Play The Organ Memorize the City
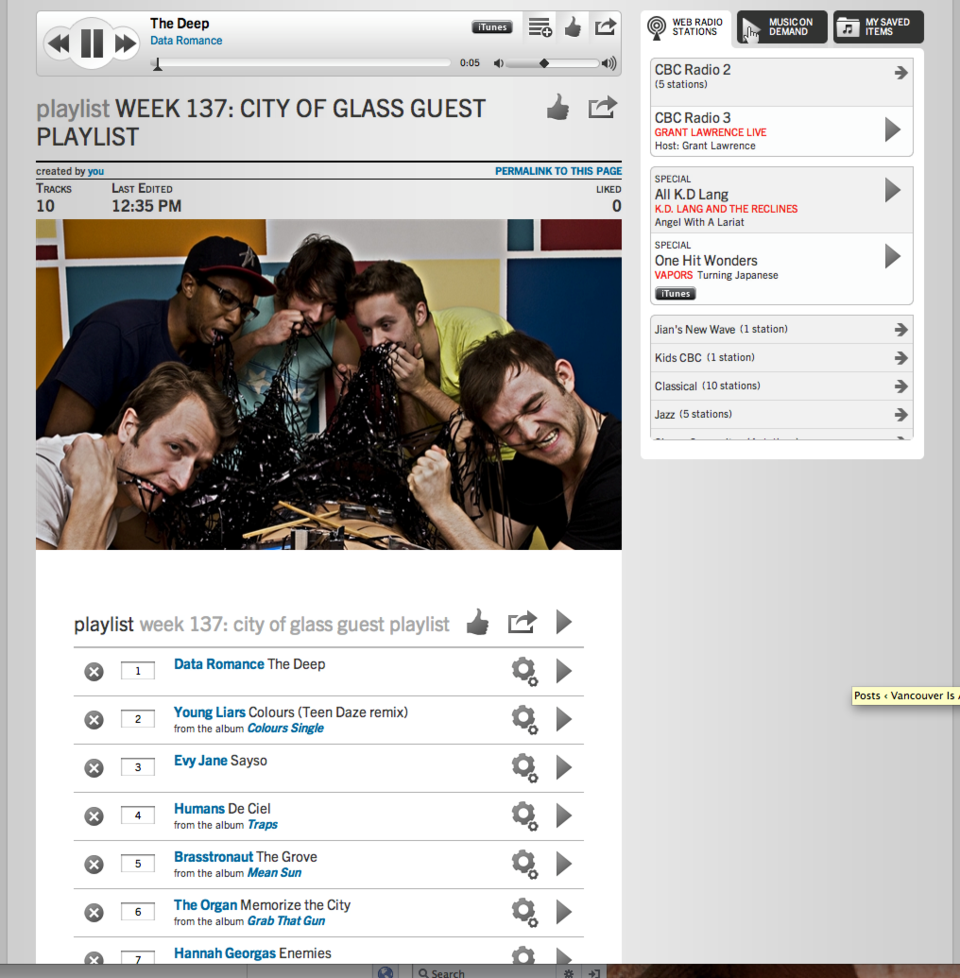Image resolution: width=960 pixels, height=978 pixels. coord(564,912)
